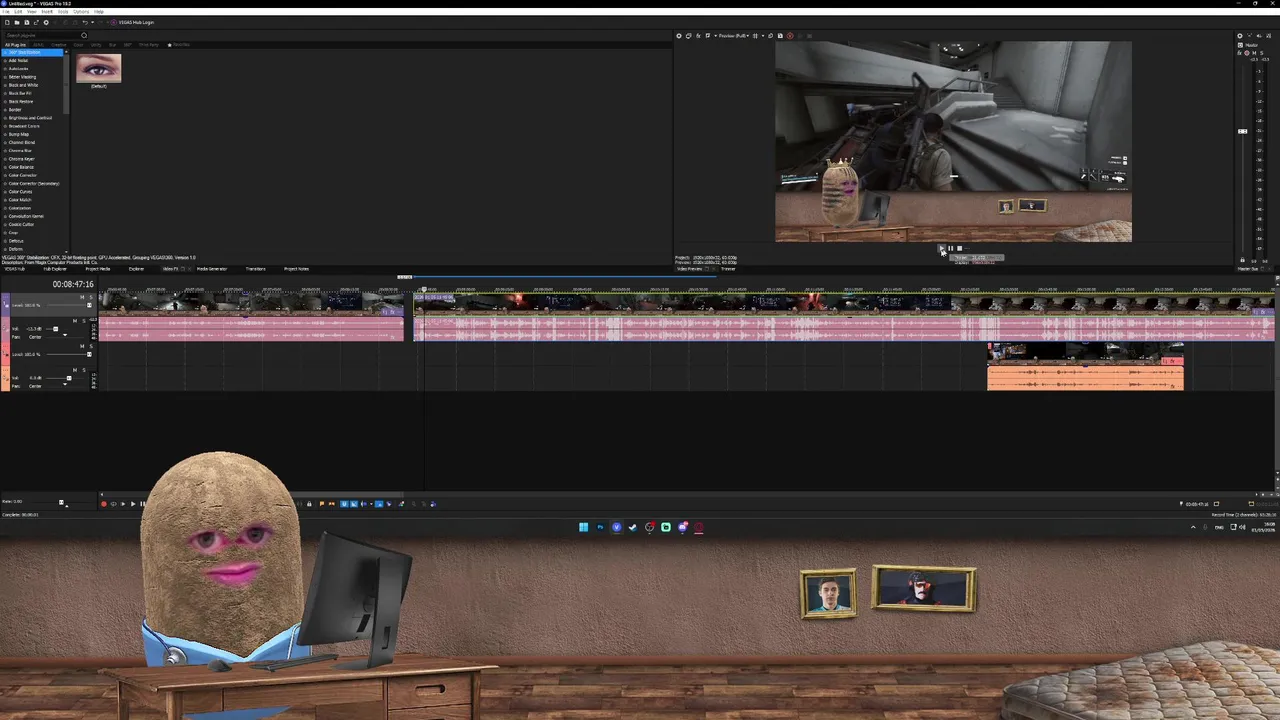Viewport: 1280px width, 720px height.
Task: Stop playback in the preview window
Action: point(959,248)
